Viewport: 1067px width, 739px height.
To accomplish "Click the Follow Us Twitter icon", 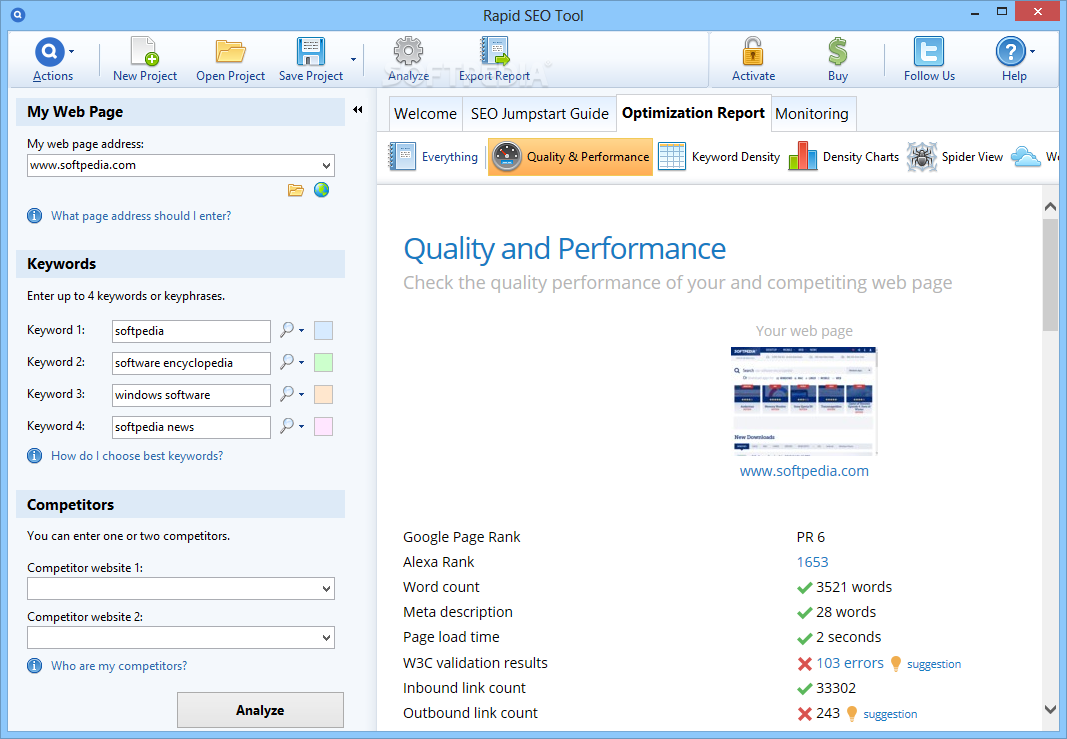I will click(x=929, y=52).
